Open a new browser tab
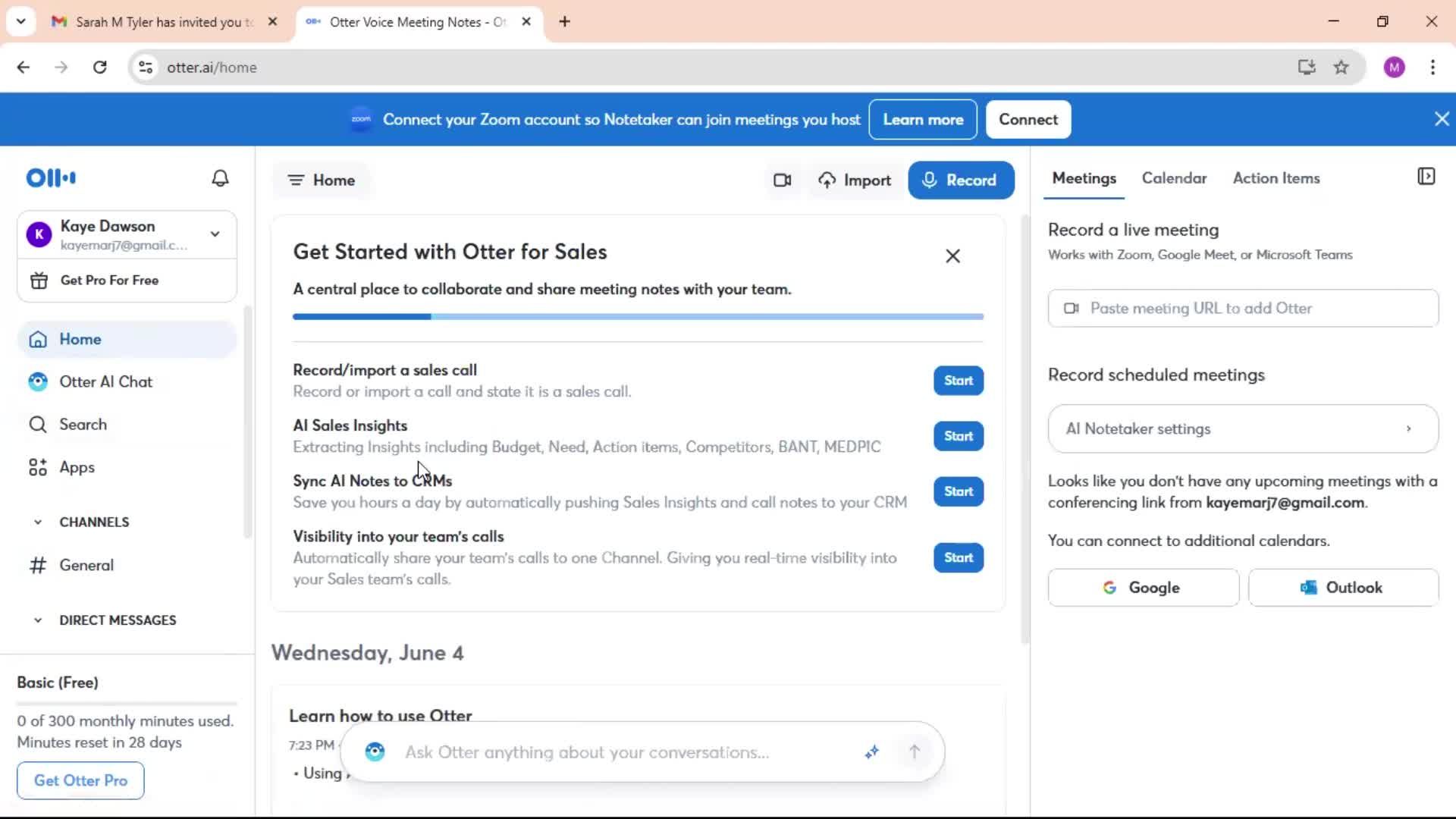Viewport: 1456px width, 819px height. click(x=564, y=22)
